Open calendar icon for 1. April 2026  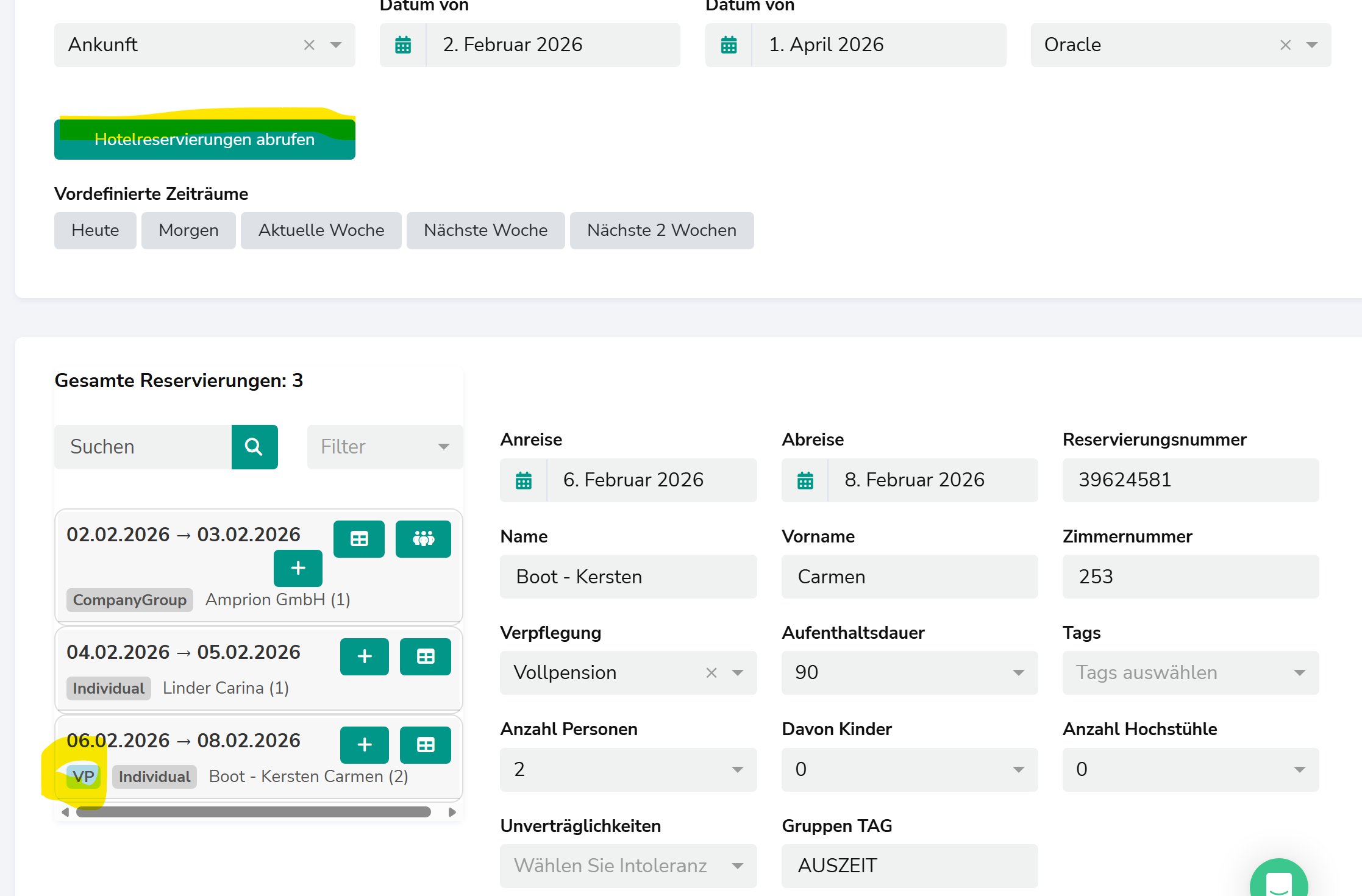(729, 45)
